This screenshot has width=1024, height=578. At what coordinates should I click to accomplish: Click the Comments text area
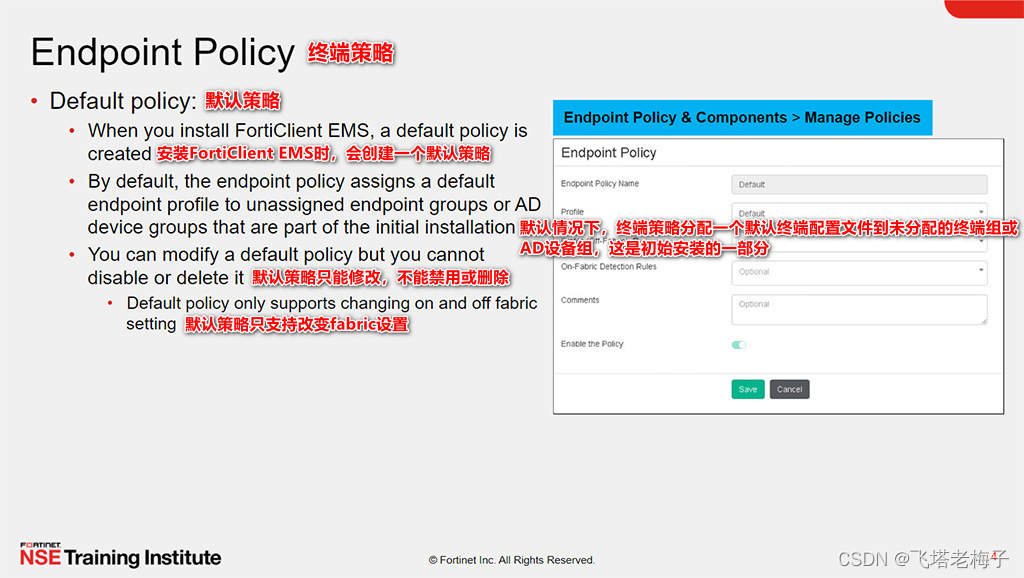click(859, 310)
